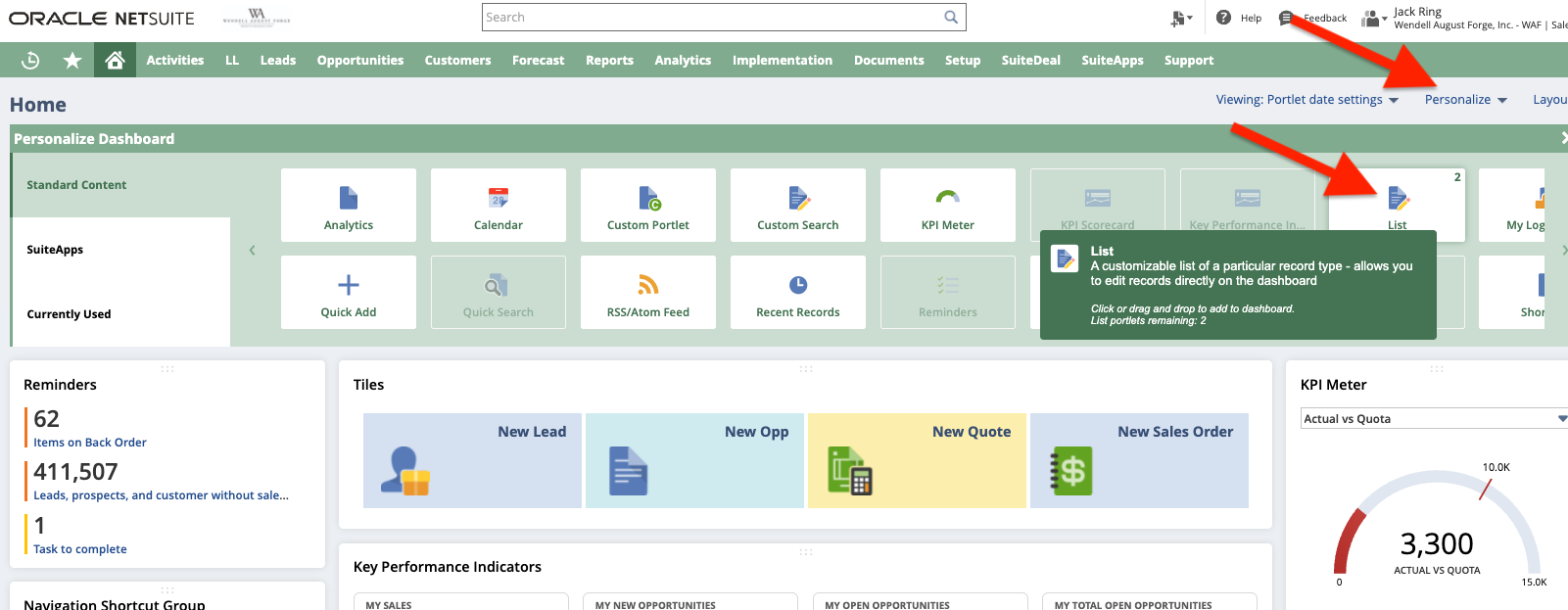Open the SuiteApps menu in navigation bar

coord(1113,60)
